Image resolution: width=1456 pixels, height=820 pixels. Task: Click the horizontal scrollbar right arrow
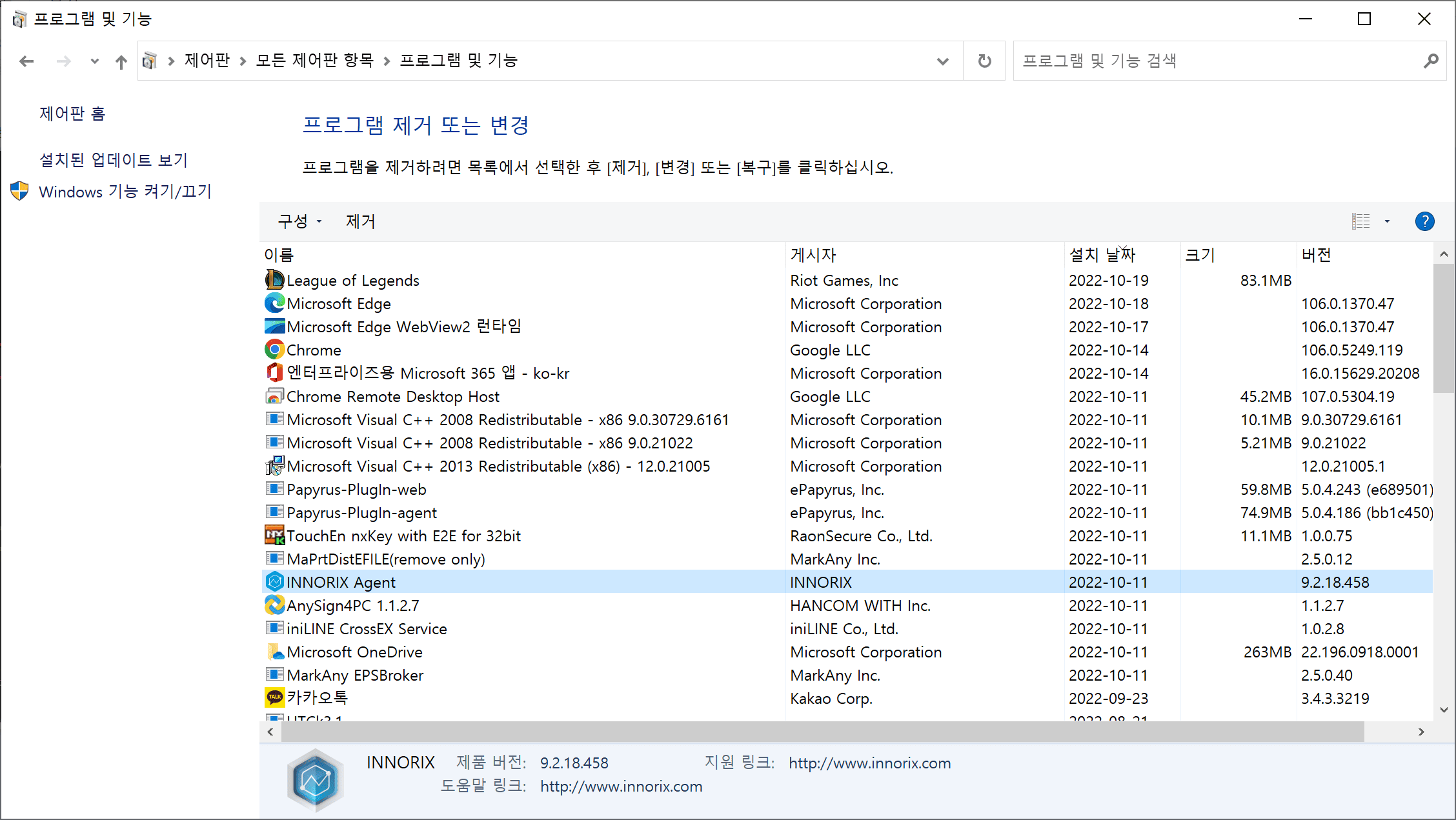pos(1421,732)
